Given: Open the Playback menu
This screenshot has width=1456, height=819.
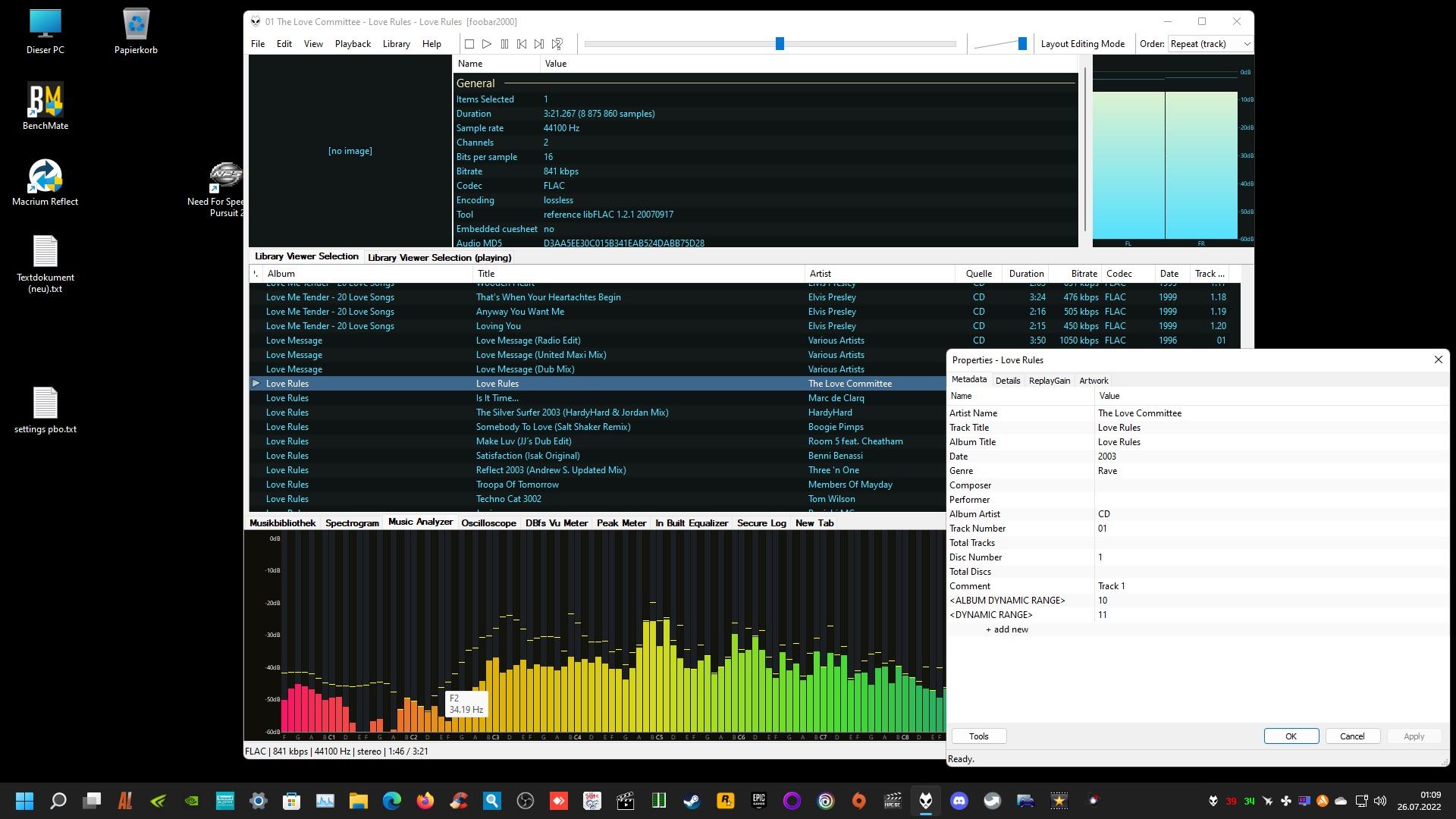Looking at the screenshot, I should click(x=353, y=44).
